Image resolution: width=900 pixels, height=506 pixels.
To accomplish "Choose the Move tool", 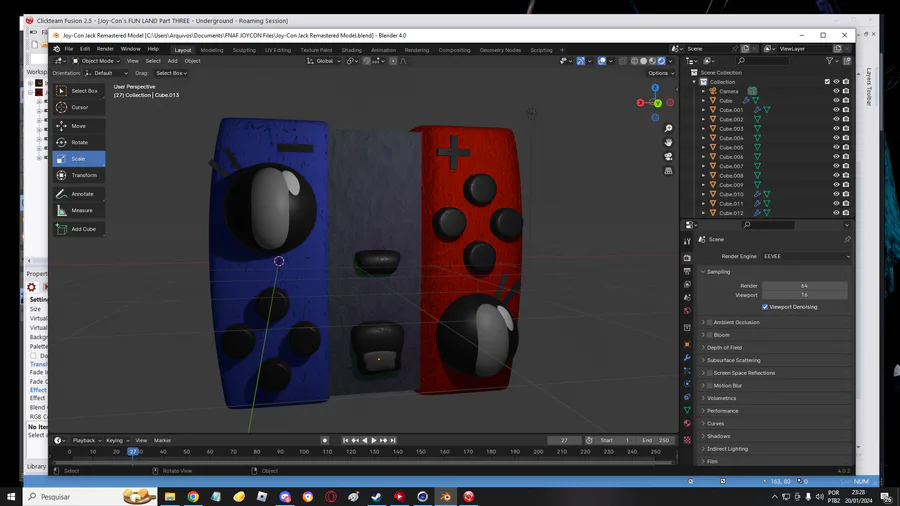I will [79, 126].
